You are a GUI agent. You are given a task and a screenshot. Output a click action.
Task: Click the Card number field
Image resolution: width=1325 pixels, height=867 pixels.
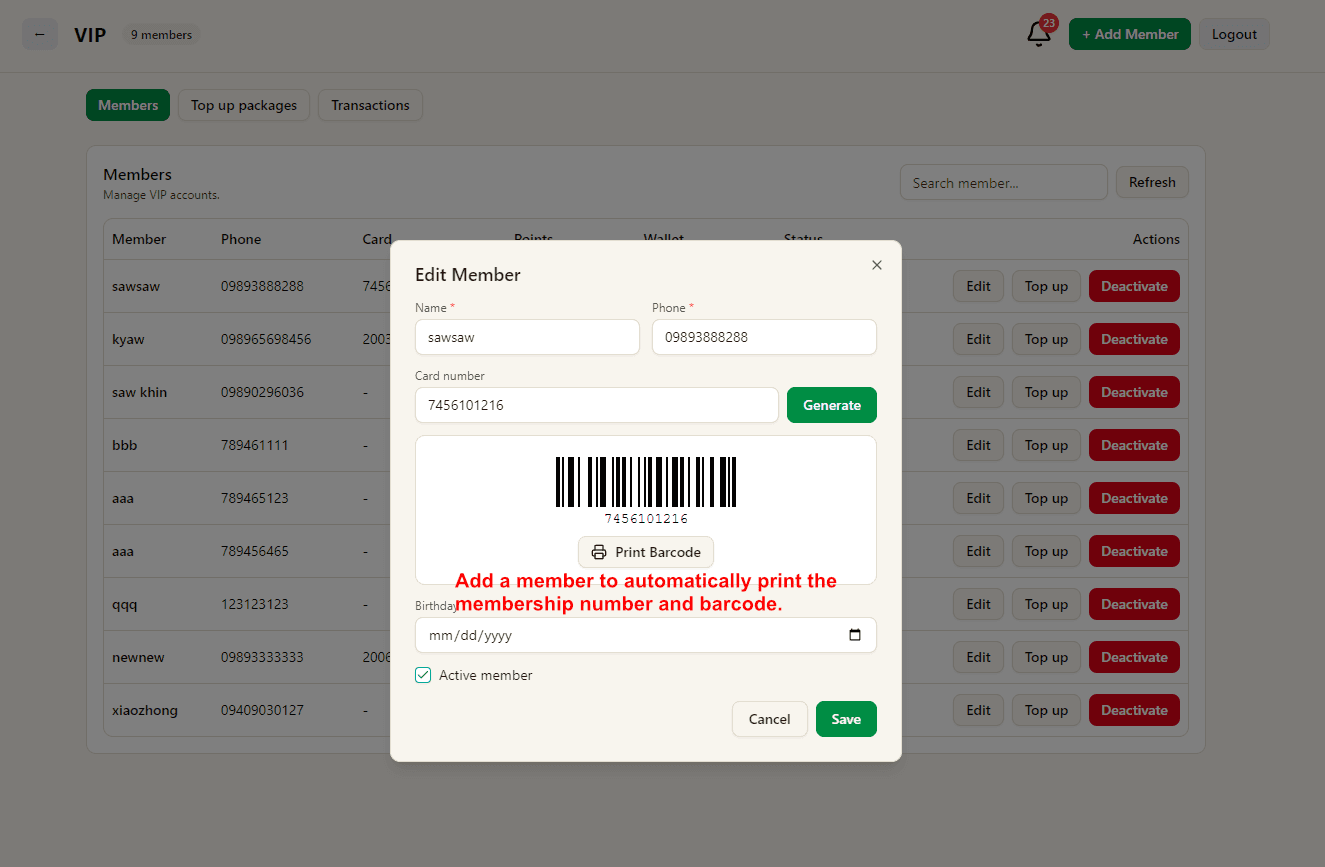point(597,405)
